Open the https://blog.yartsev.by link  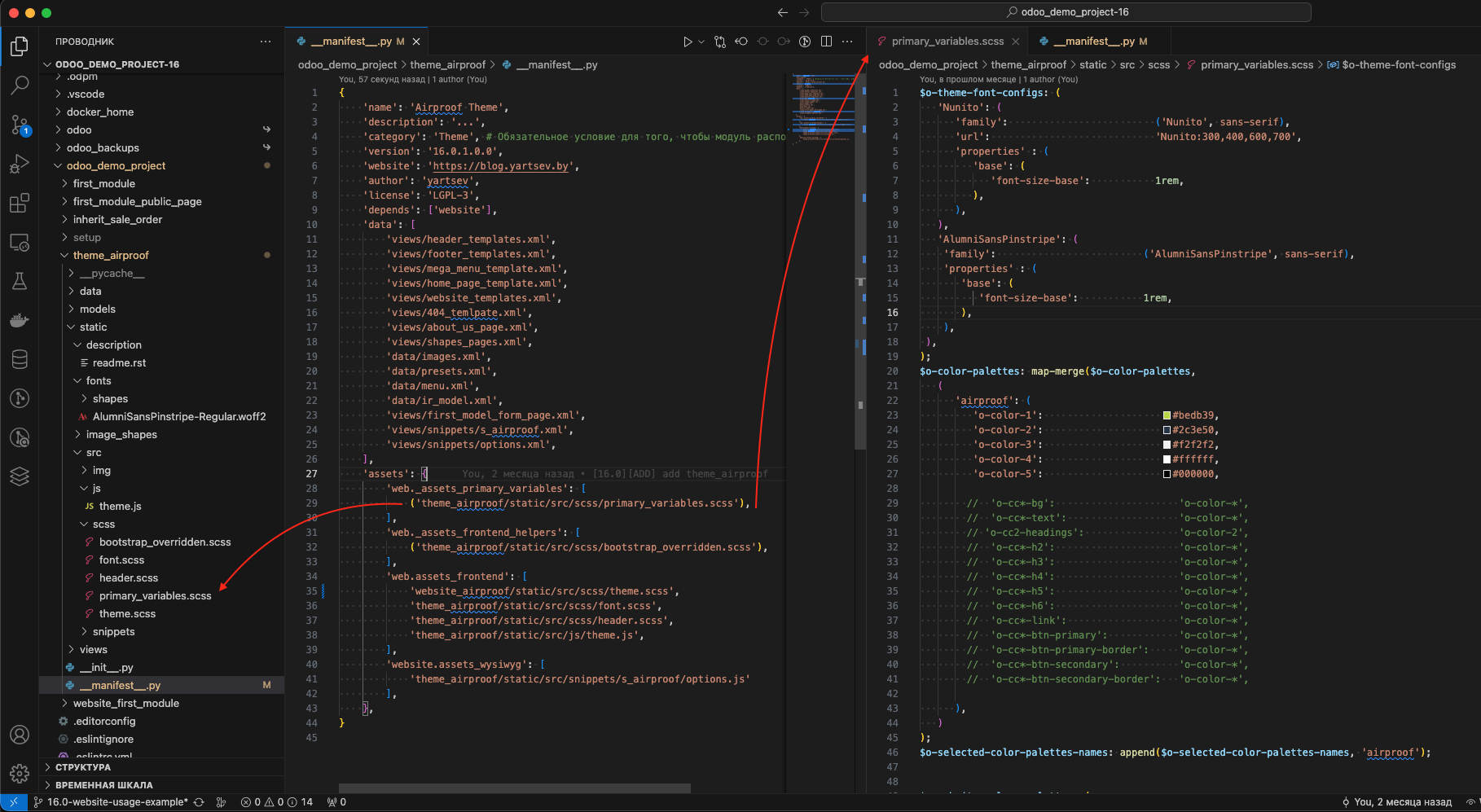coord(501,166)
